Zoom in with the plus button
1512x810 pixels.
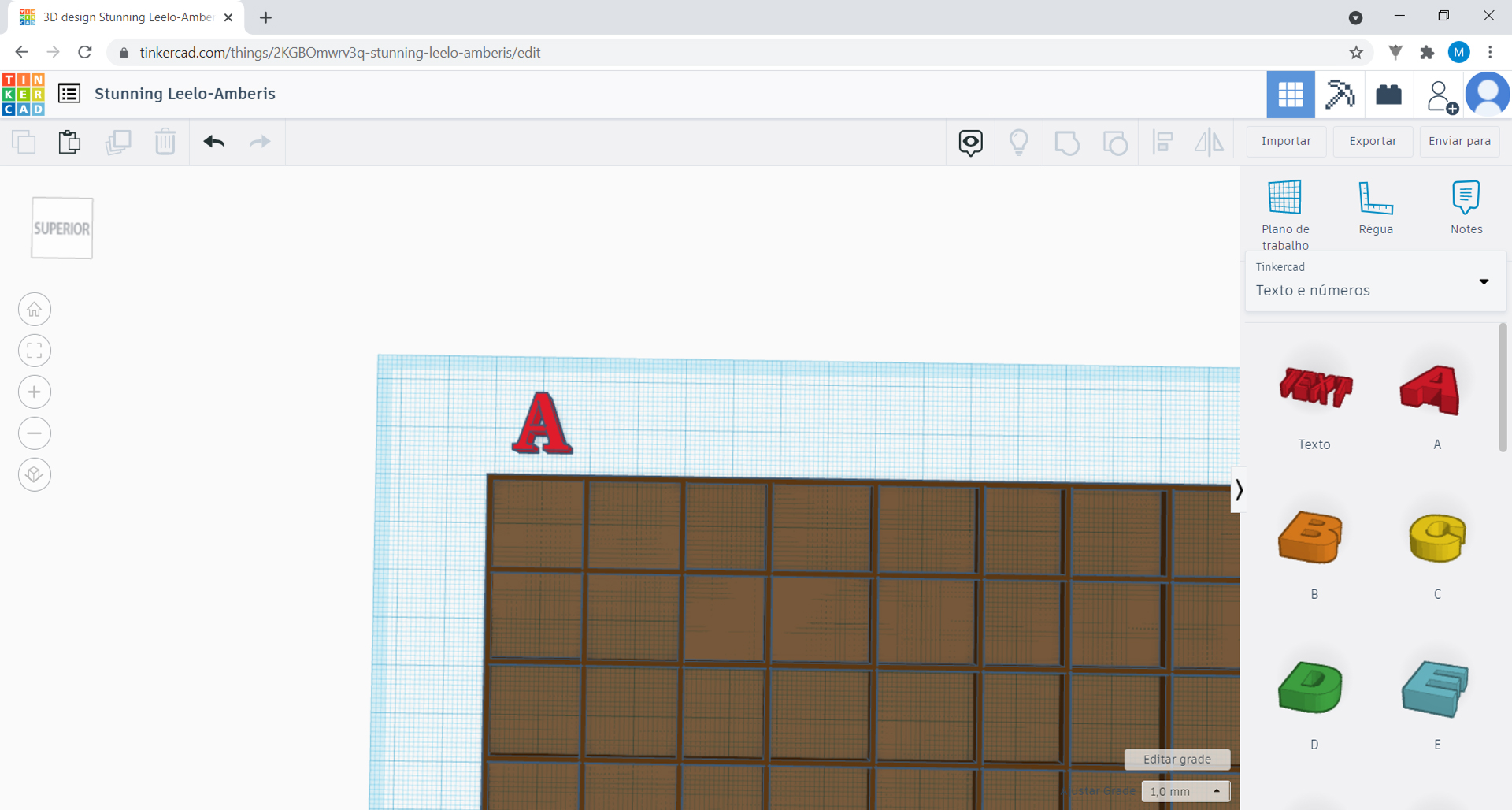(x=35, y=392)
